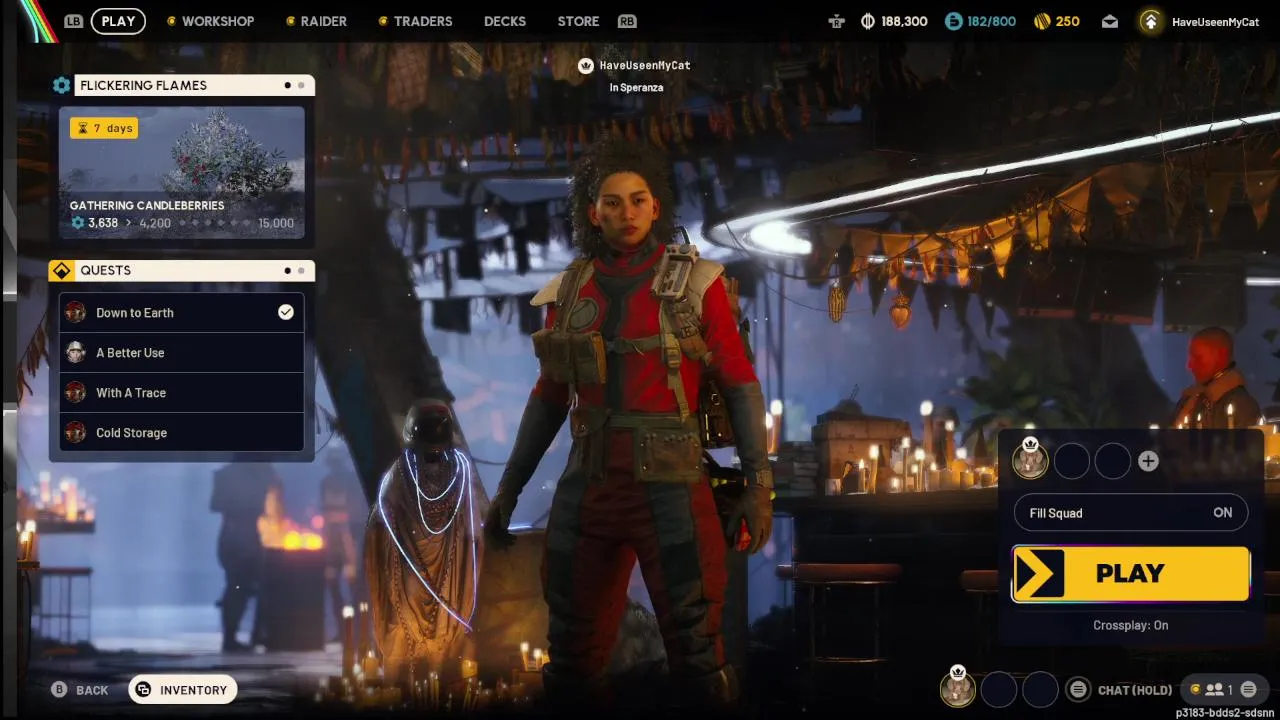The image size is (1280, 720).
Task: Click the B BACK button
Action: point(80,690)
